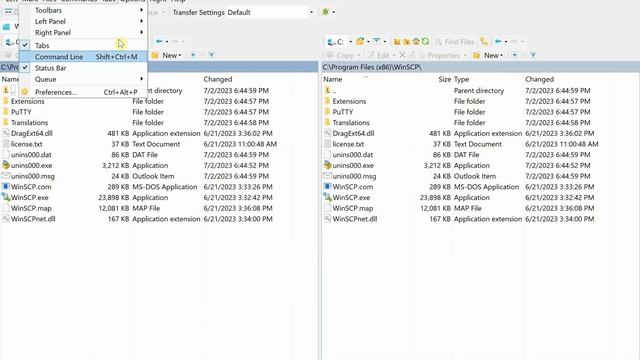640x360 pixels.
Task: Select Translations folder in left panel
Action: [x=29, y=122]
